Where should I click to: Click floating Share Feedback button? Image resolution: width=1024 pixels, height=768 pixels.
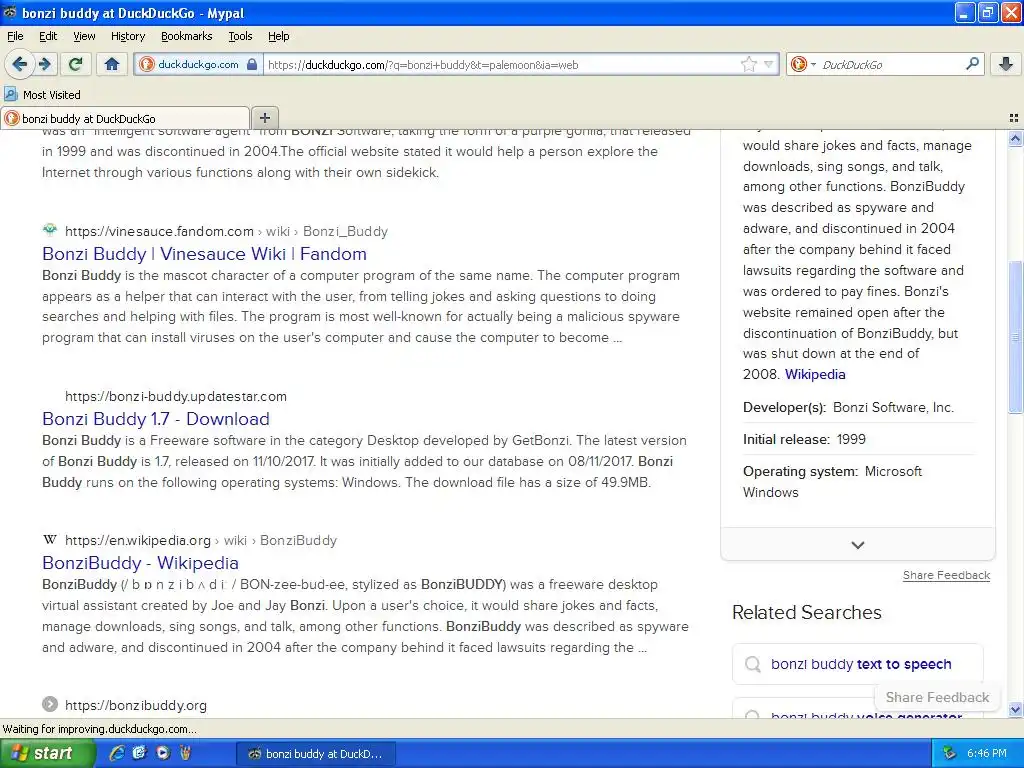point(937,697)
